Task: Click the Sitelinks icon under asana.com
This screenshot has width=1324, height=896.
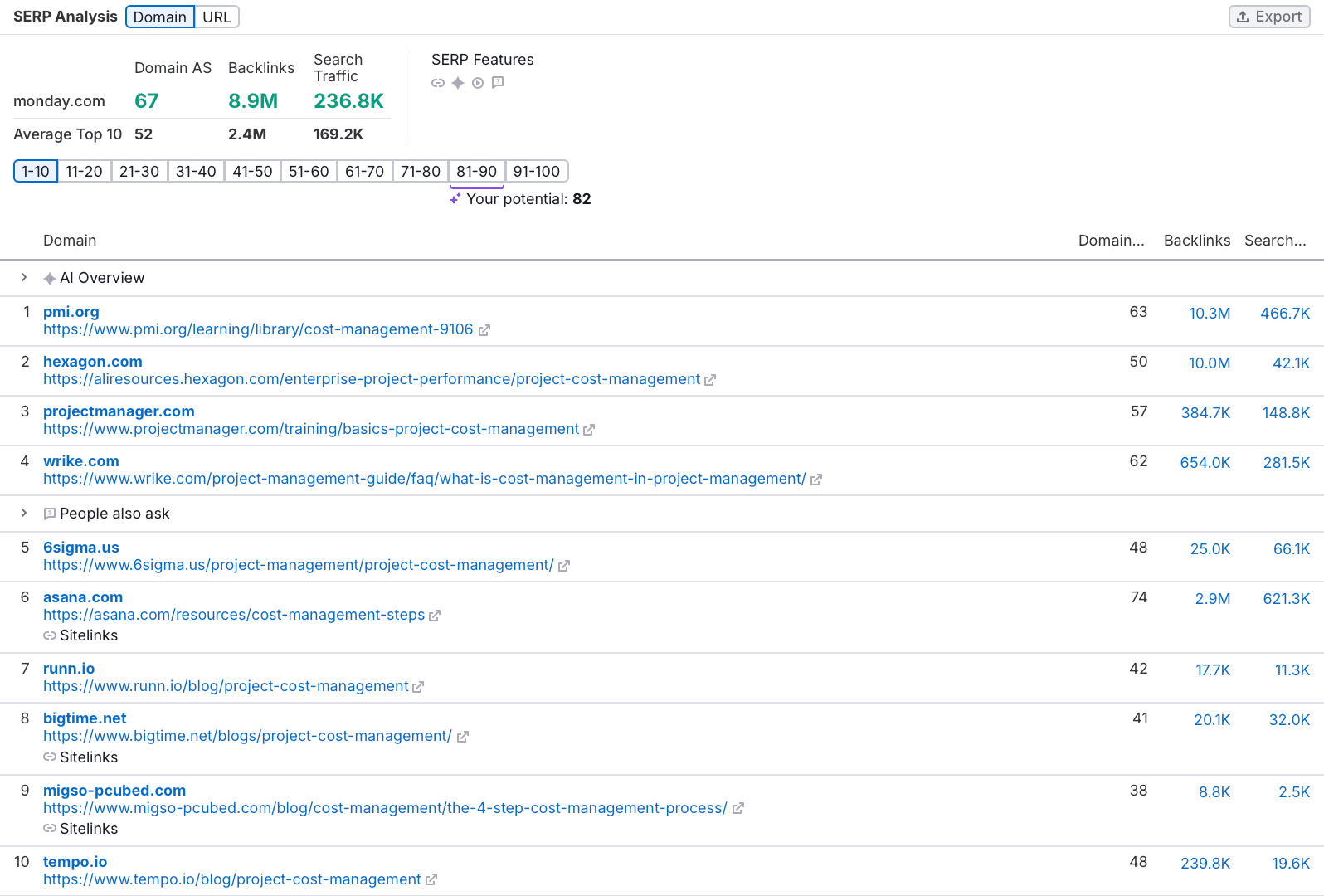Action: point(50,635)
